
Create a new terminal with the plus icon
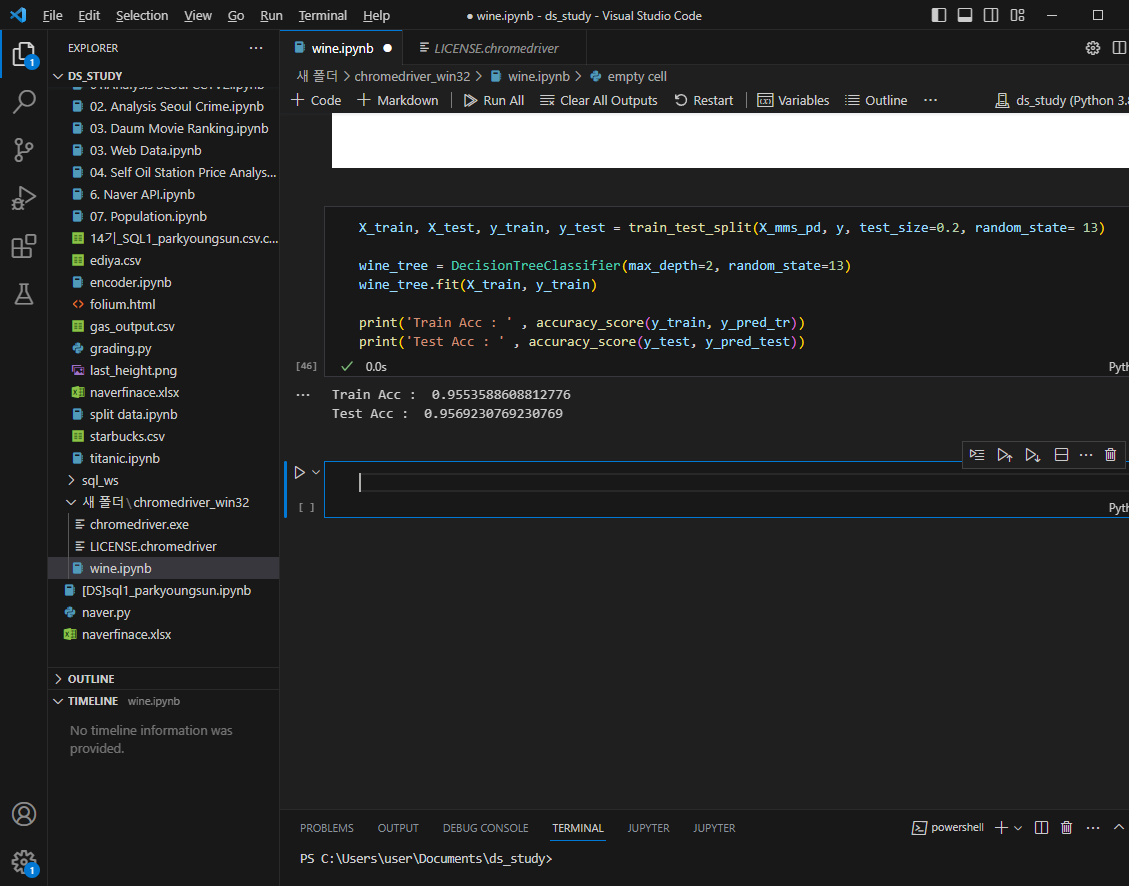[1001, 828]
